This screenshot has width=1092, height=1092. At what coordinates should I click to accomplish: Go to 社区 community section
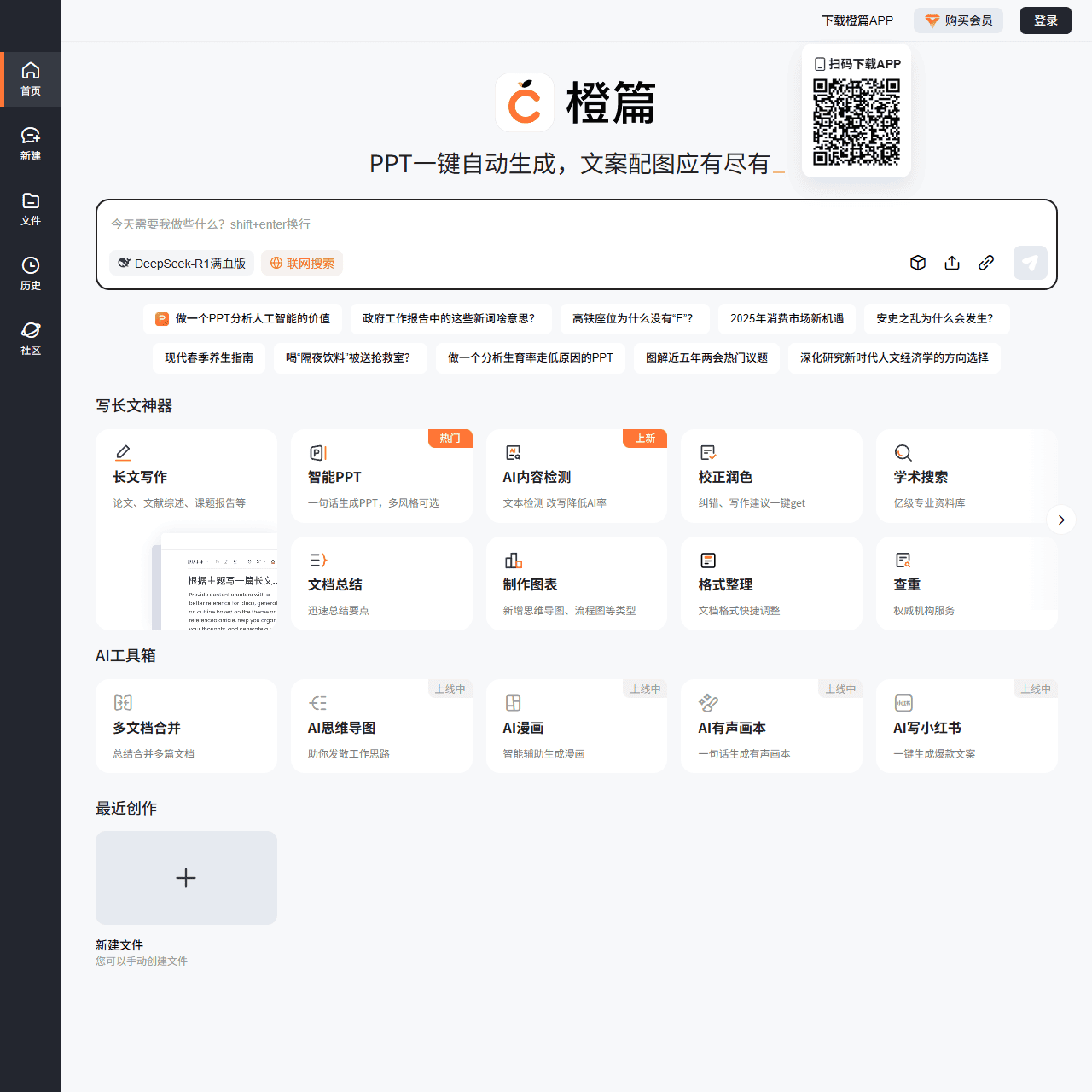[31, 338]
